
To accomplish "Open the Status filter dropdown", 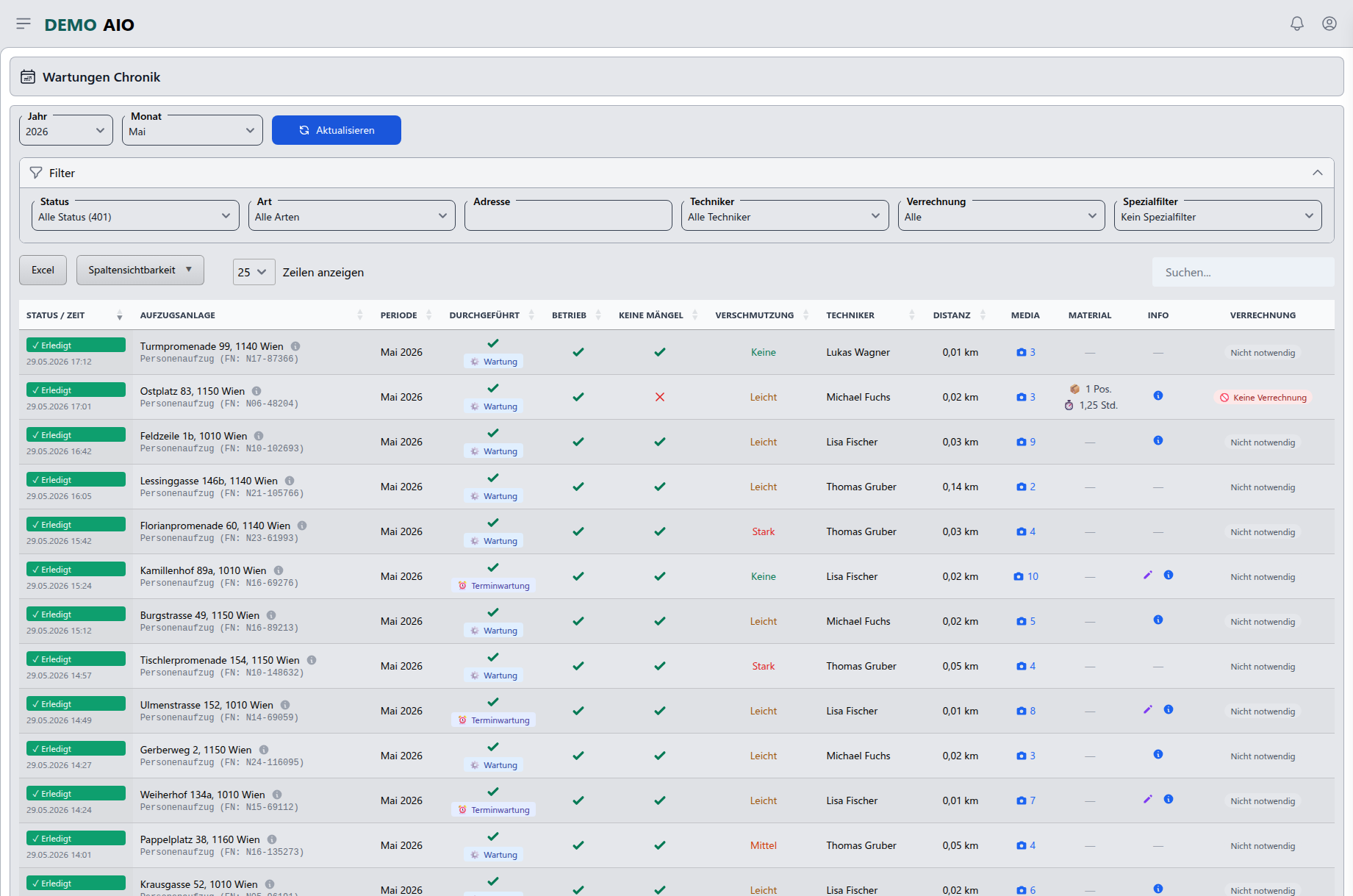I will (x=135, y=216).
